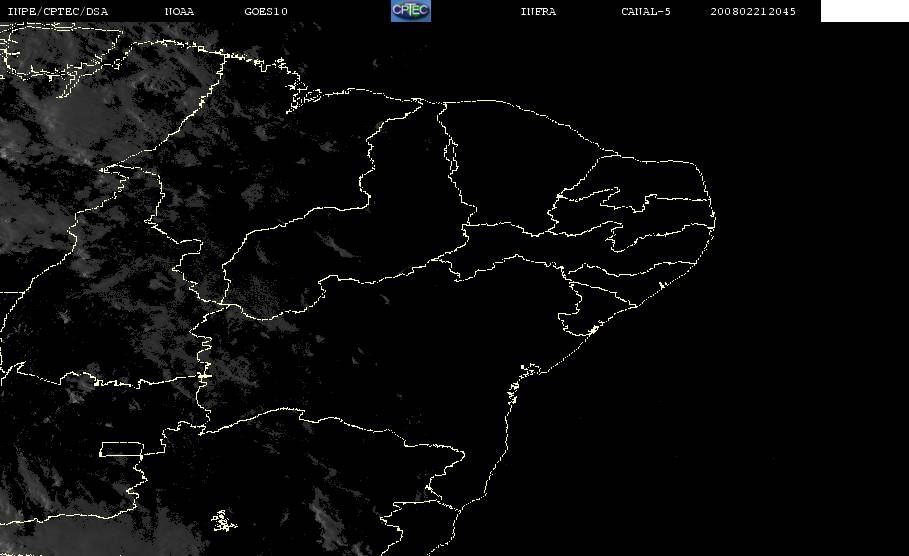
Task: Select the INPE/CPTEC/DSA header label
Action: tap(57, 12)
